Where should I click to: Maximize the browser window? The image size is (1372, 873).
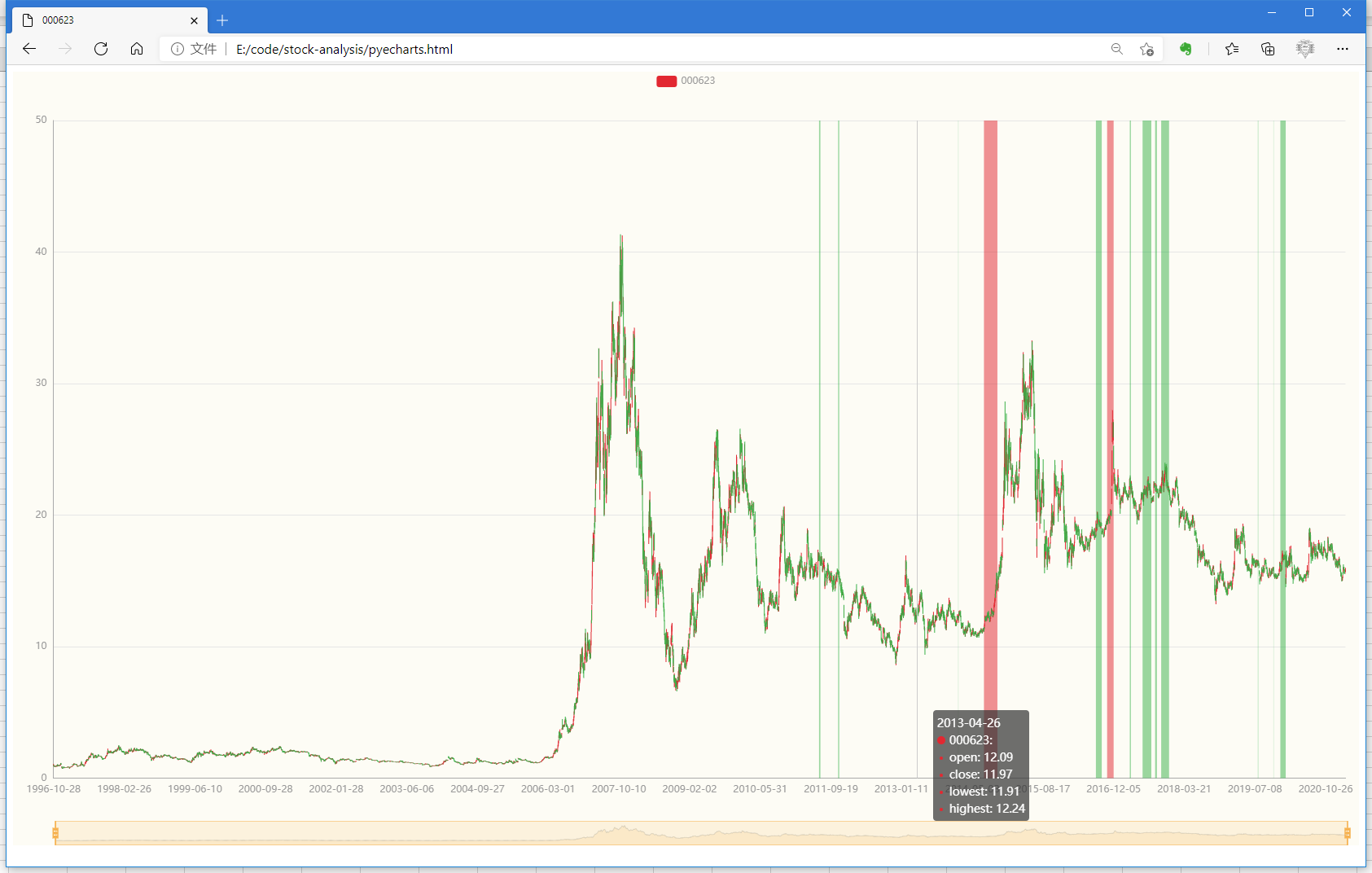point(1309,12)
